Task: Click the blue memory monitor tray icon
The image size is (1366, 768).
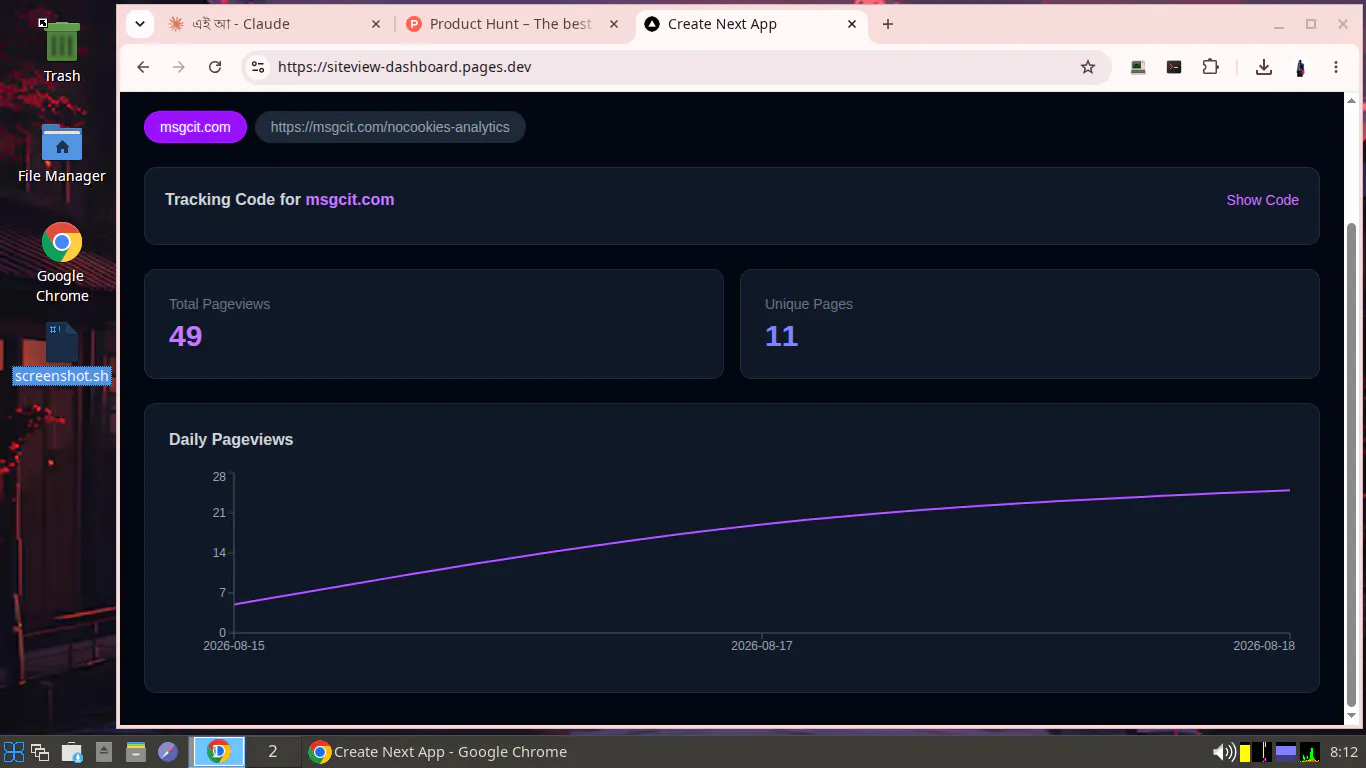Action: pos(1286,752)
